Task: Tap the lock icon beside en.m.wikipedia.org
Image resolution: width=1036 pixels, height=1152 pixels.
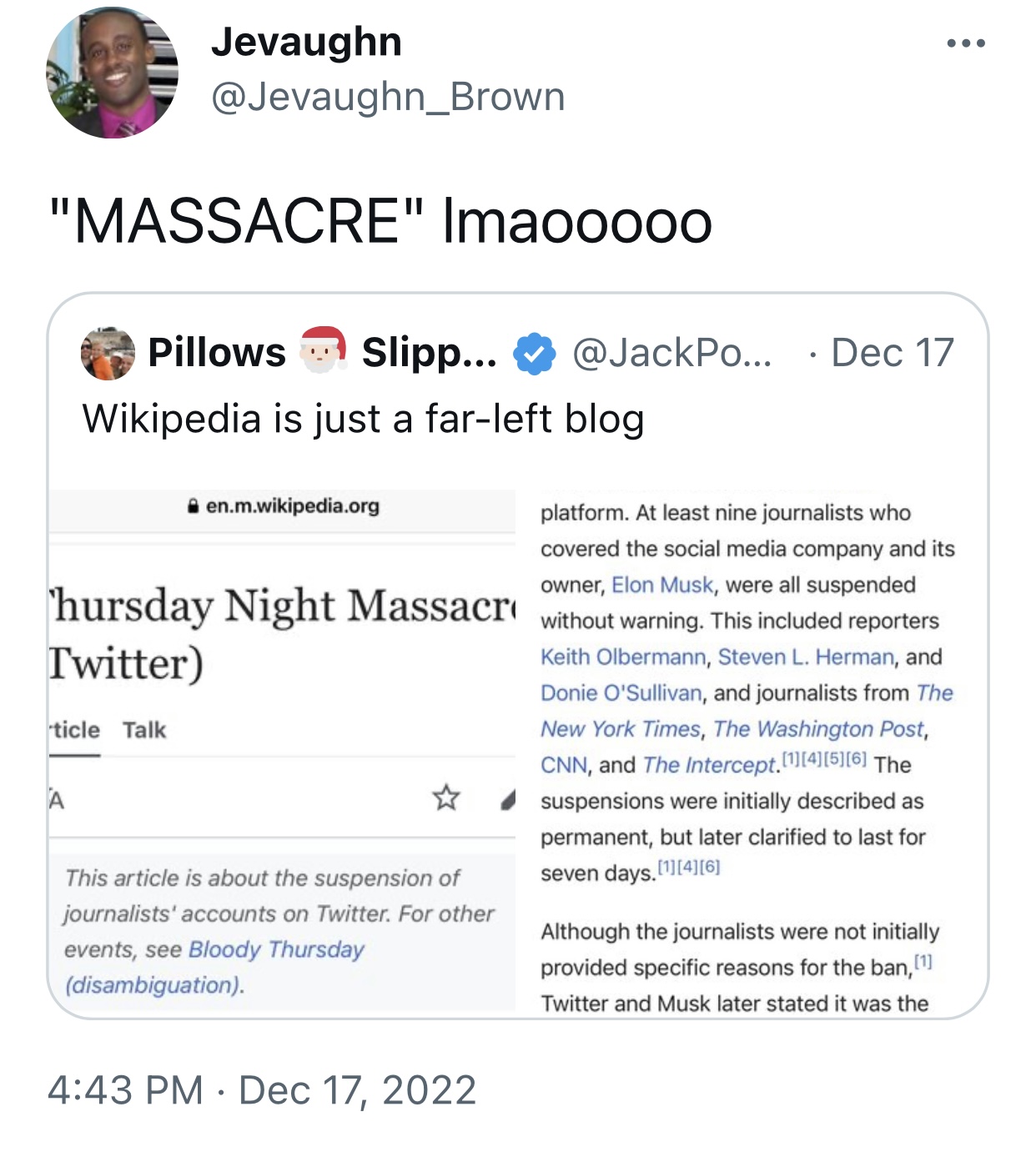Action: coord(194,506)
